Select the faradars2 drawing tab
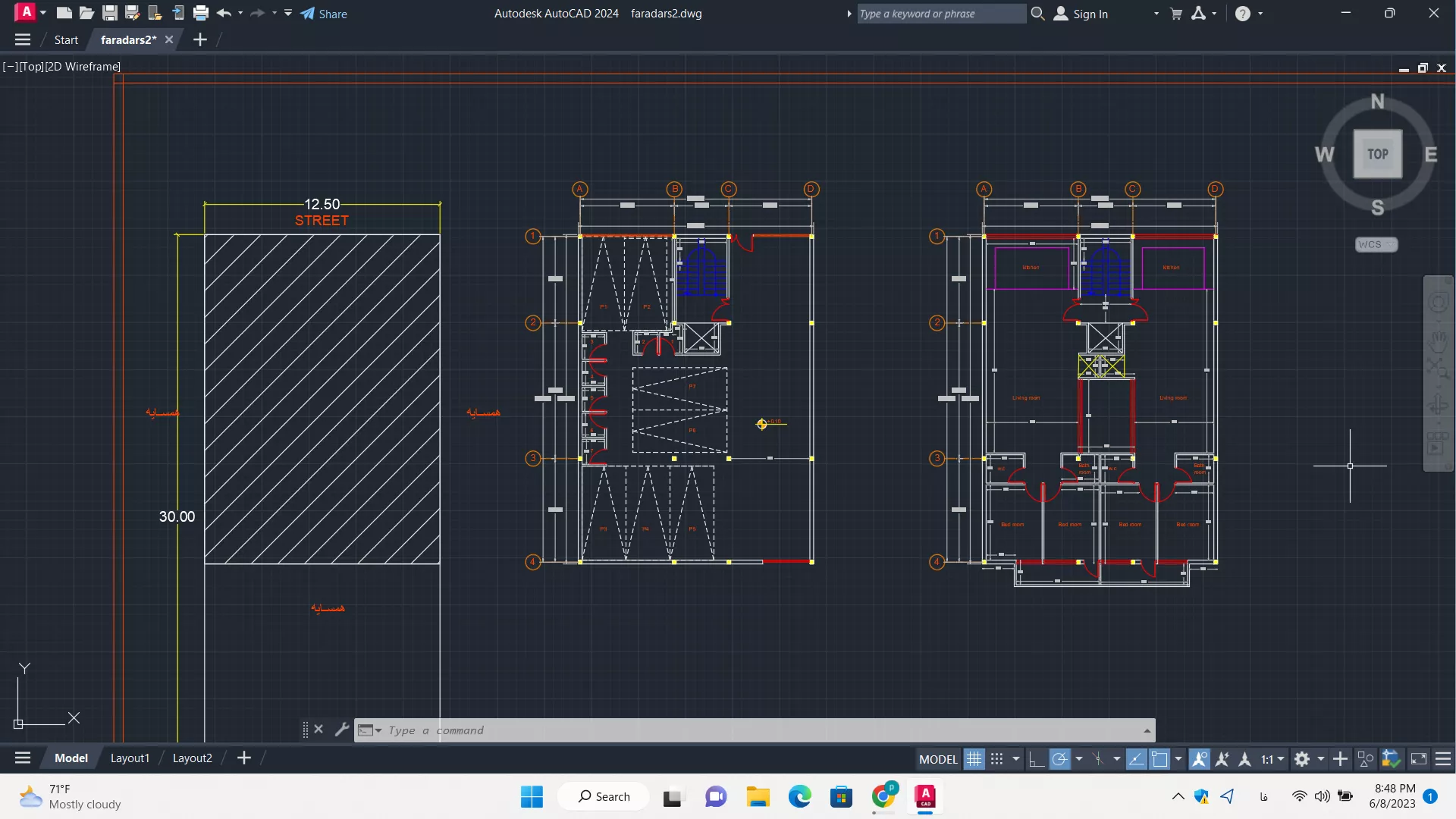1456x819 pixels. point(128,39)
